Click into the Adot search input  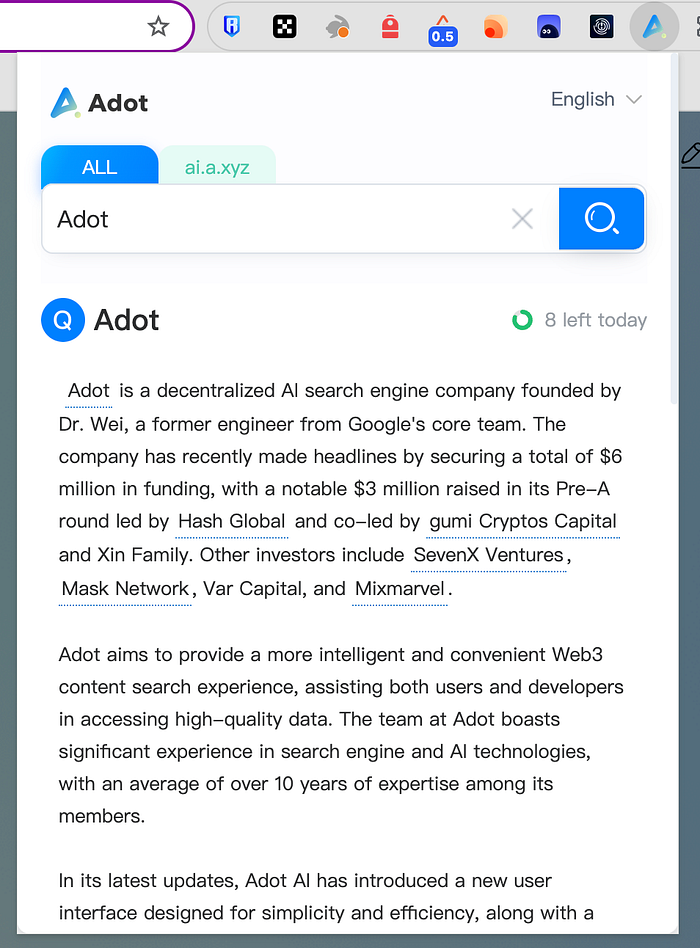click(x=280, y=219)
